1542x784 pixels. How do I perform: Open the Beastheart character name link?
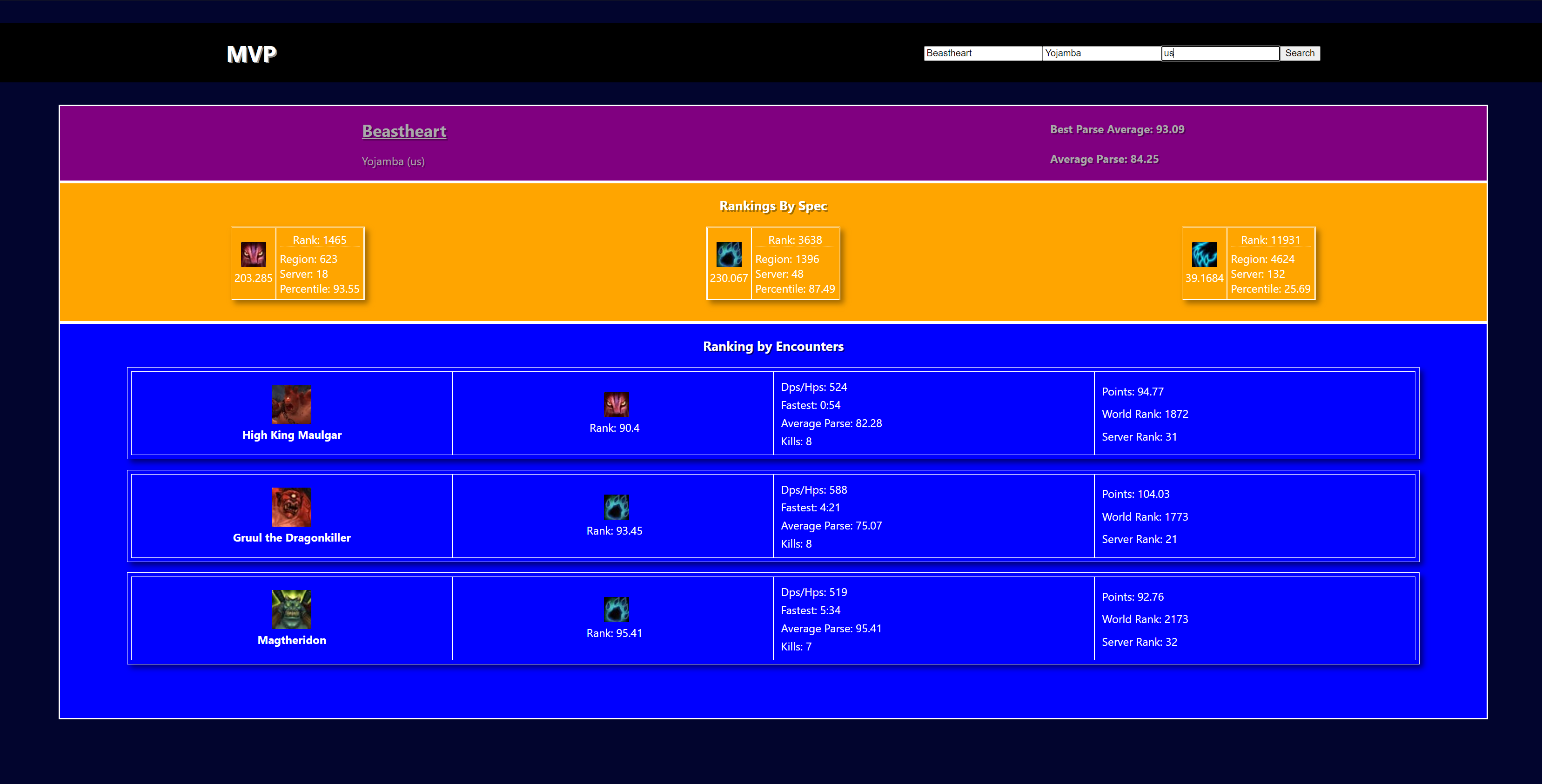404,131
